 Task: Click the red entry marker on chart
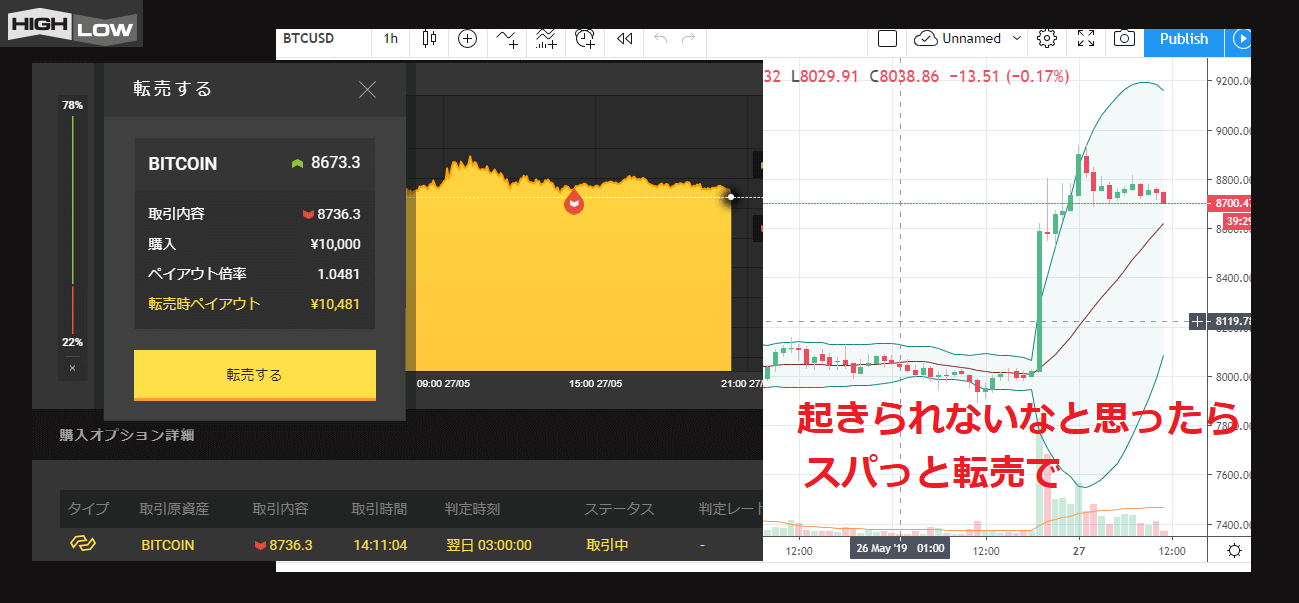[x=574, y=203]
